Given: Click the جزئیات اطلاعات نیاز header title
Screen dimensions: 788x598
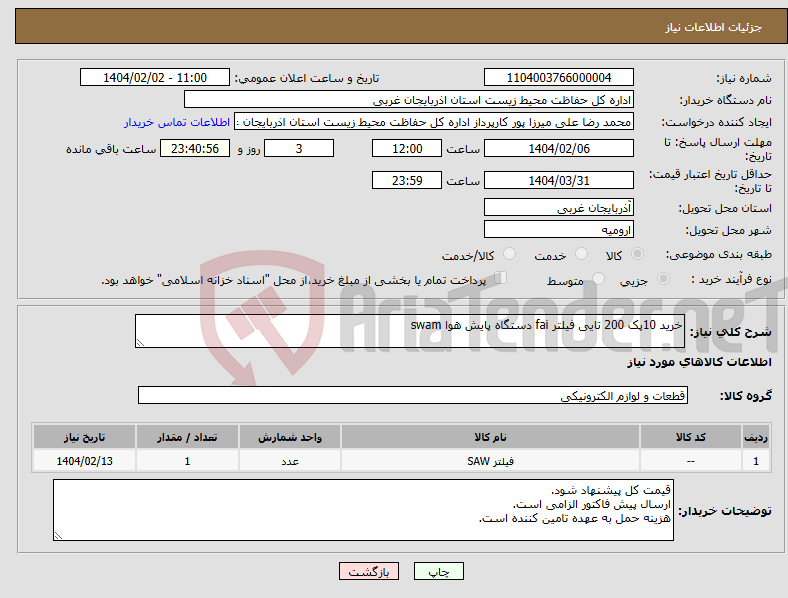Looking at the screenshot, I should pyautogui.click(x=713, y=27).
